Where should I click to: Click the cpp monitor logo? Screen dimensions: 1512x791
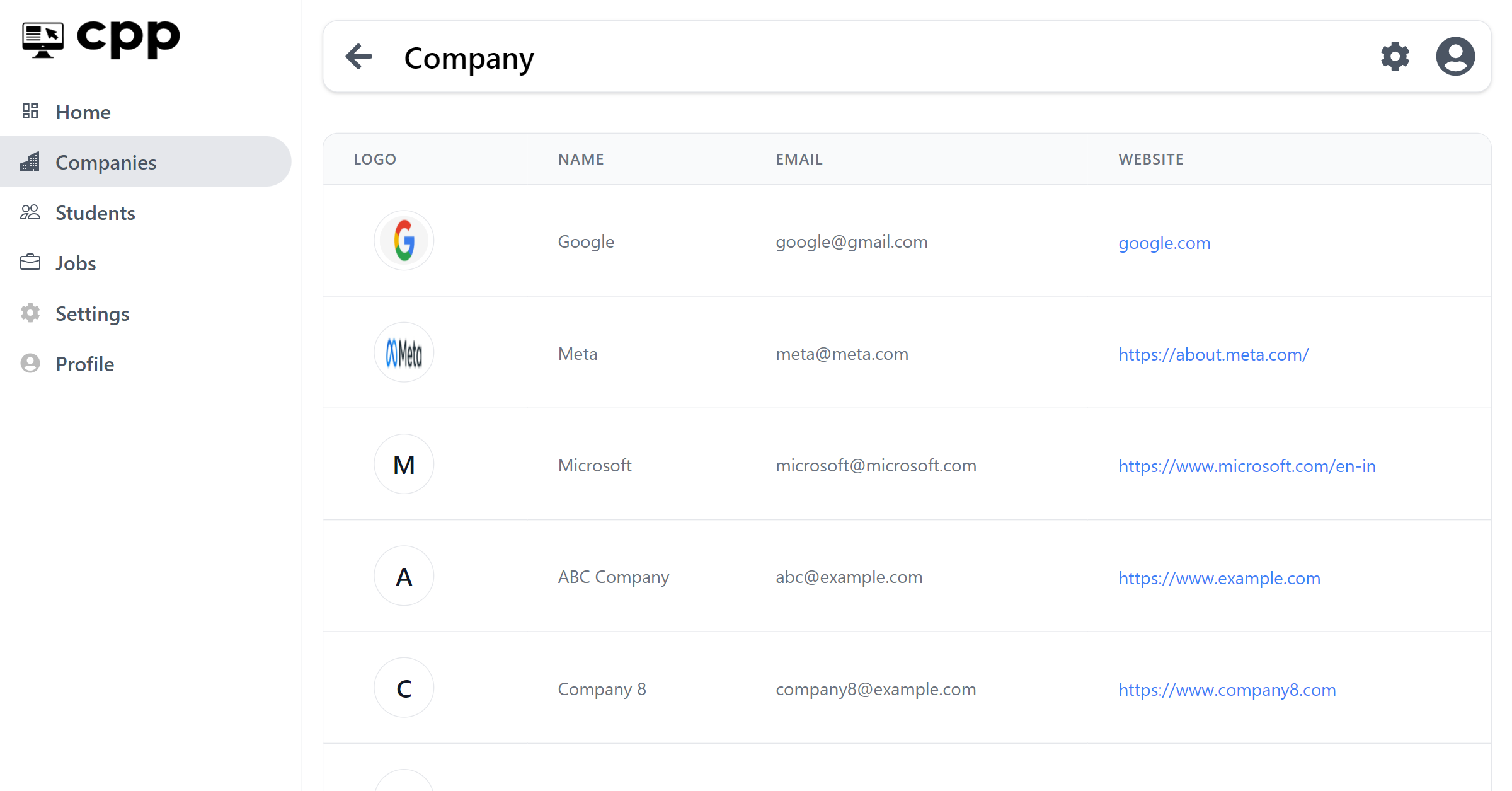[43, 39]
